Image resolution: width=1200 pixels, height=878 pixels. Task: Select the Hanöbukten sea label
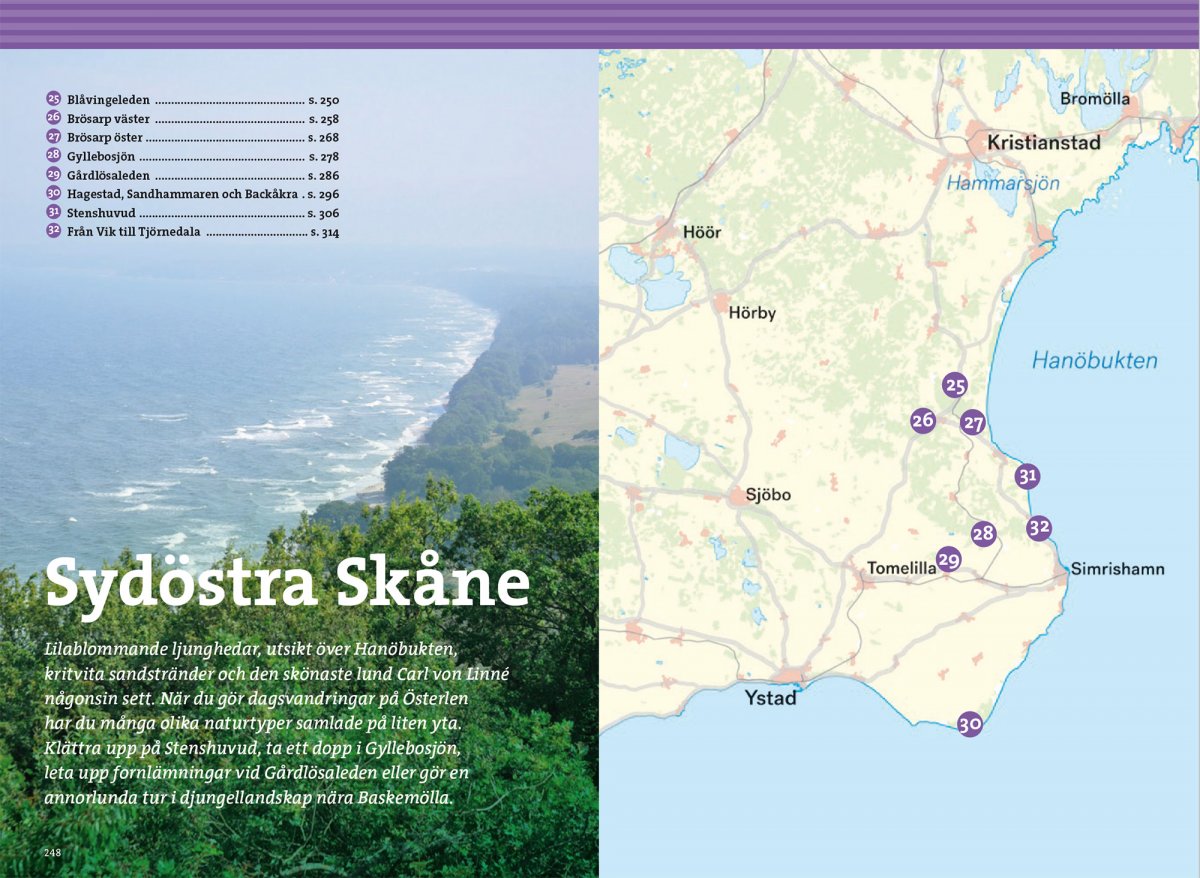tap(1094, 361)
